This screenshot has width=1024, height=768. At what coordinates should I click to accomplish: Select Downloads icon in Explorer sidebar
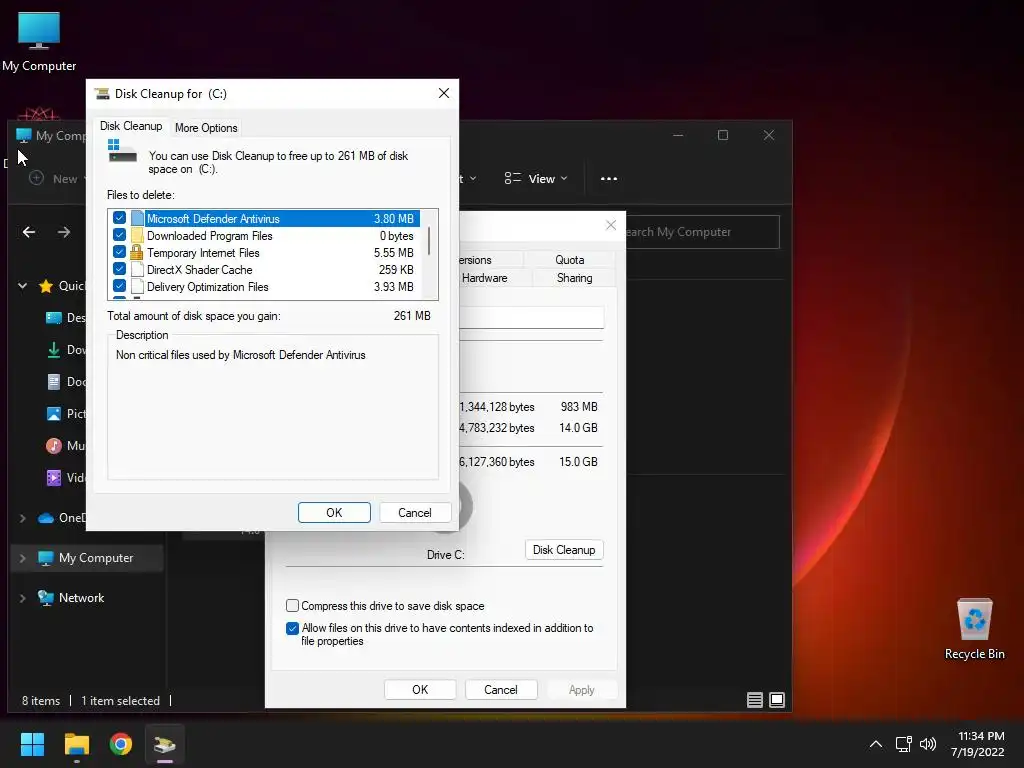click(x=54, y=350)
